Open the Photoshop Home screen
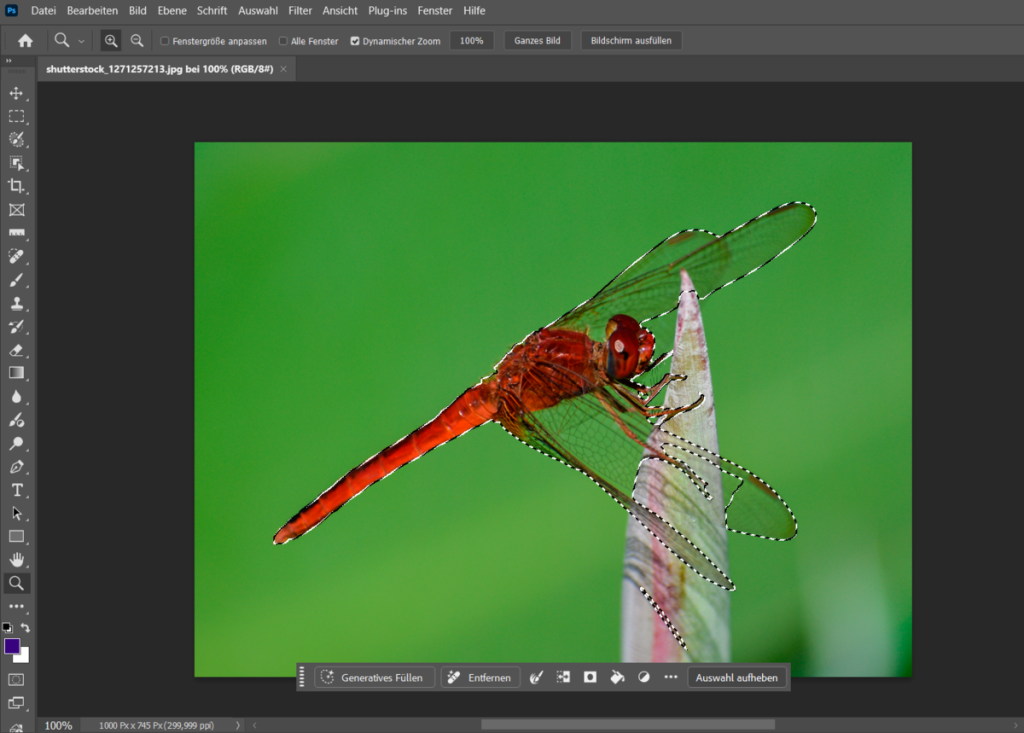 (x=23, y=40)
